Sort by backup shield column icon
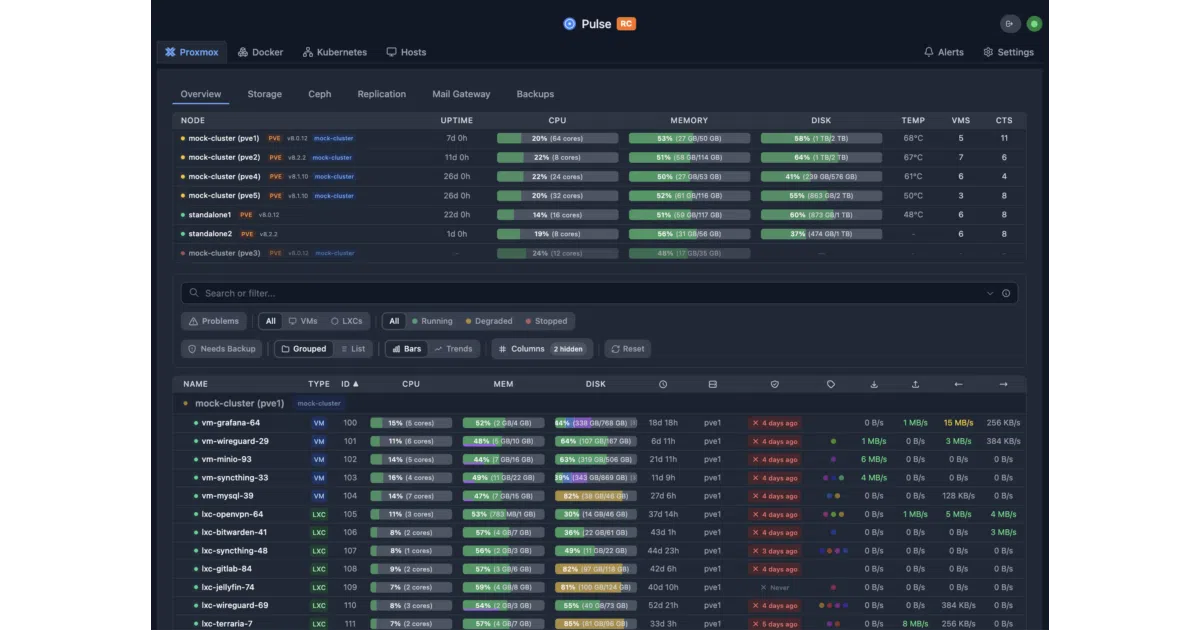This screenshot has width=1200, height=630. coord(775,384)
